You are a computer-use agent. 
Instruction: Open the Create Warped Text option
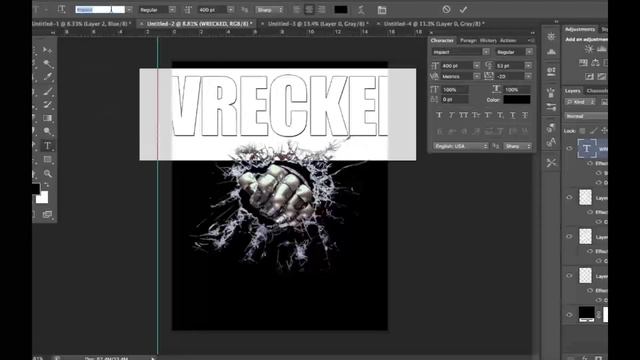pos(361,10)
